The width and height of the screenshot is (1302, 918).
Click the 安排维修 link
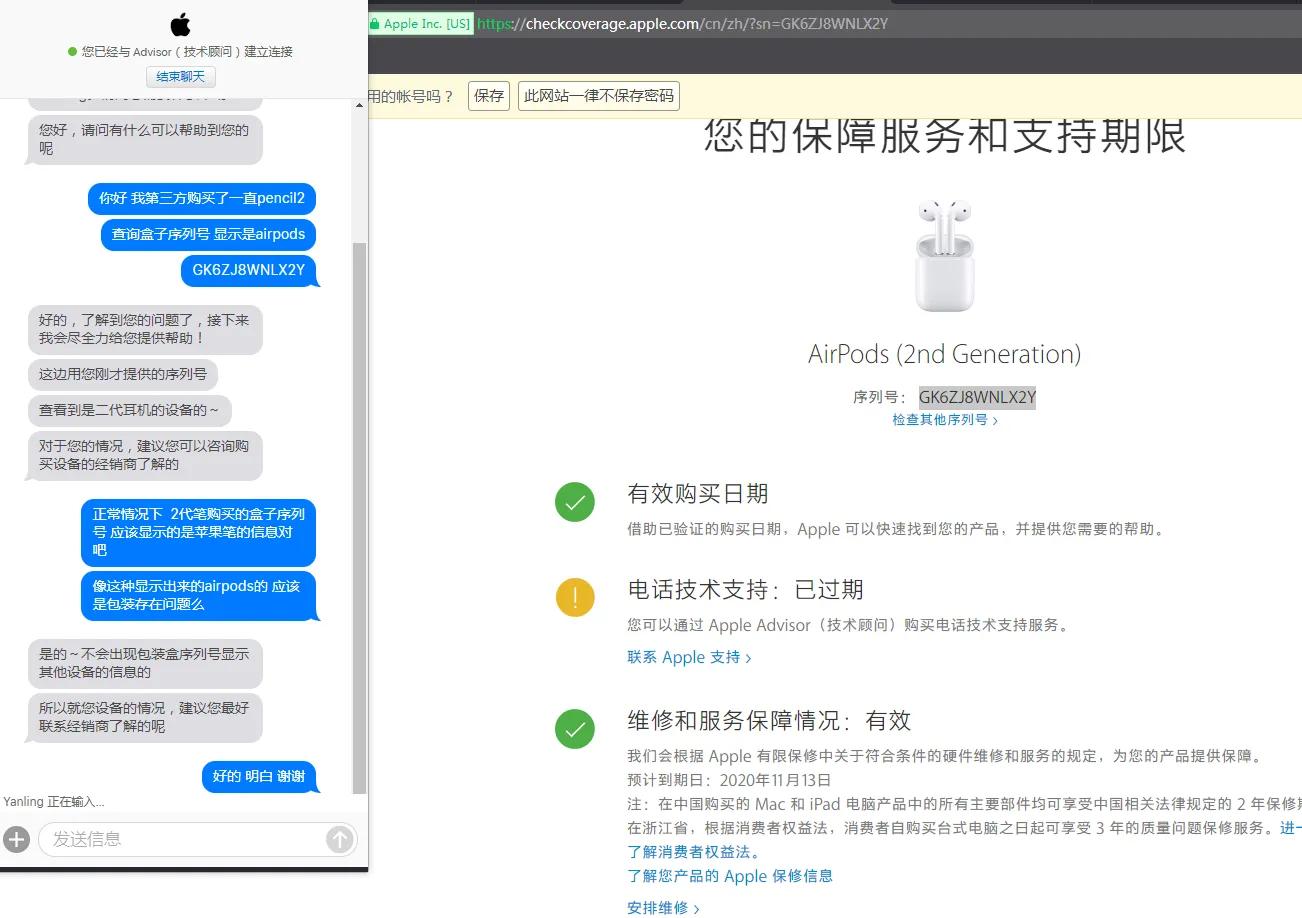pos(658,907)
